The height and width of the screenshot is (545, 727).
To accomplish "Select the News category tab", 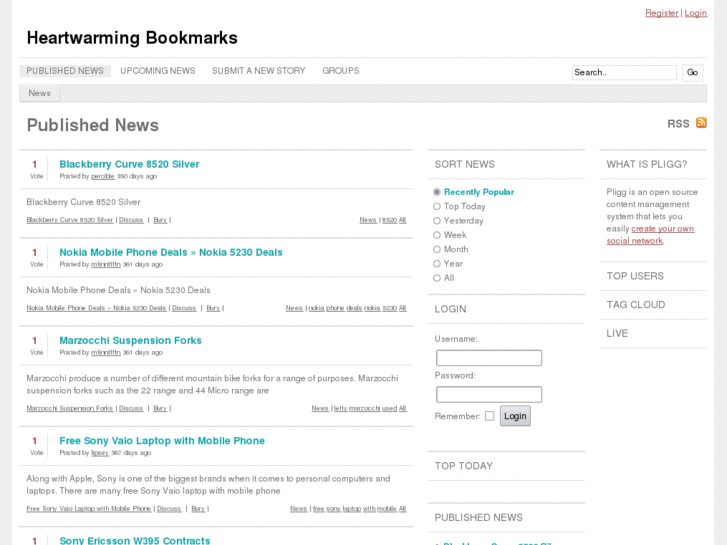I will tap(39, 93).
